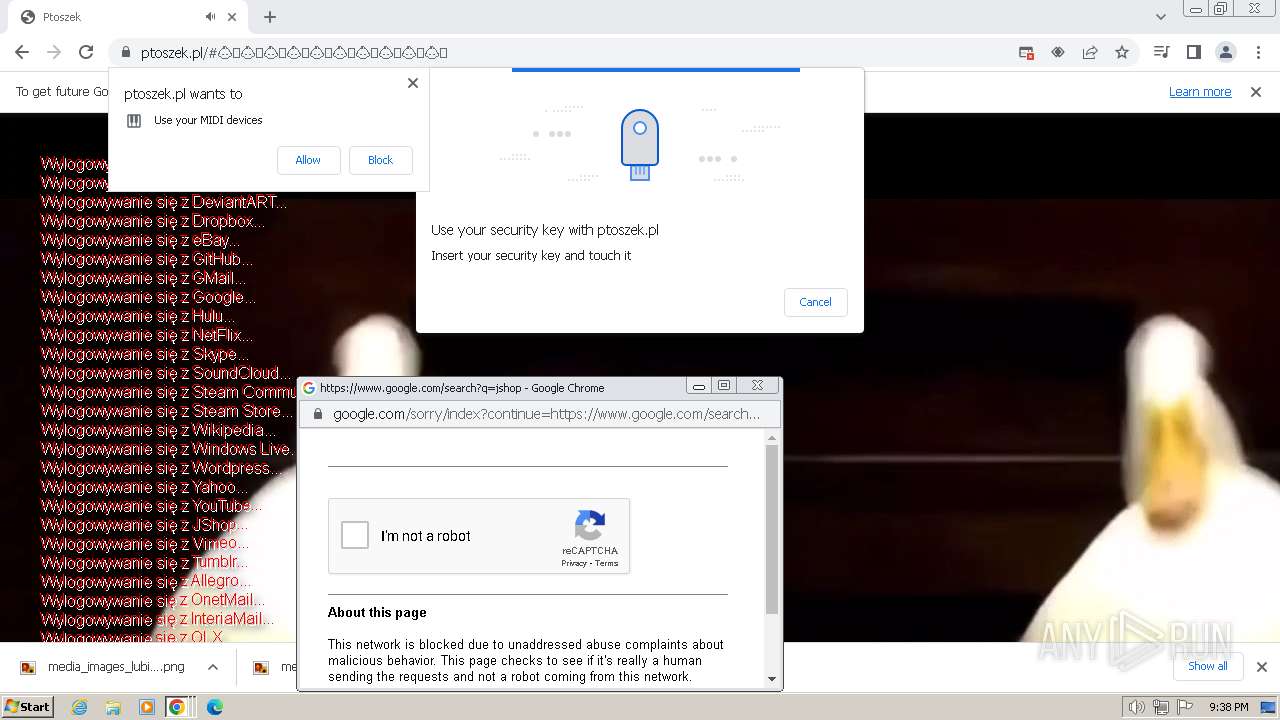Dismiss the Chrome update infobar

click(x=1256, y=91)
